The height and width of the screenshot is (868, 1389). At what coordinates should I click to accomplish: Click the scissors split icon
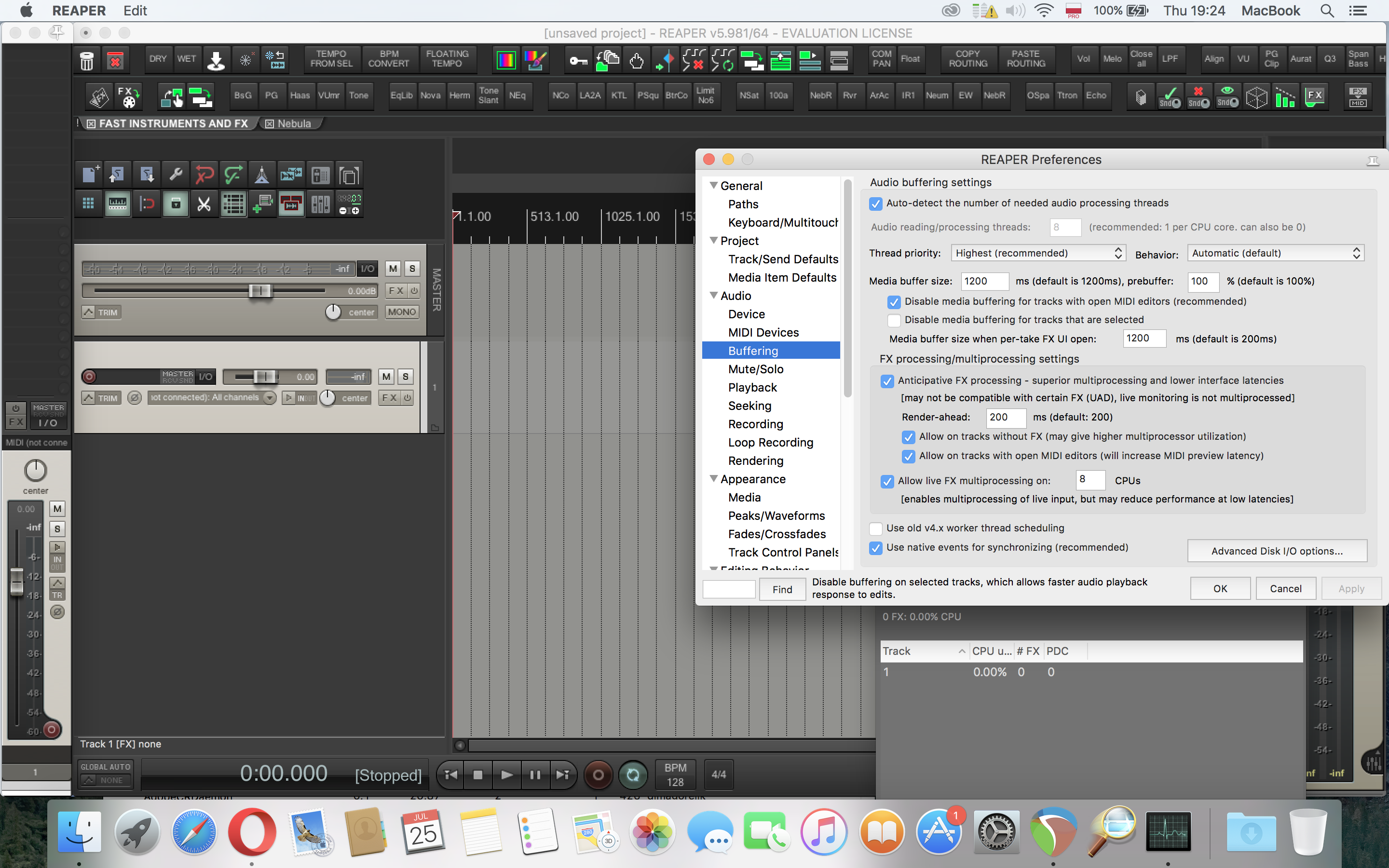point(204,204)
